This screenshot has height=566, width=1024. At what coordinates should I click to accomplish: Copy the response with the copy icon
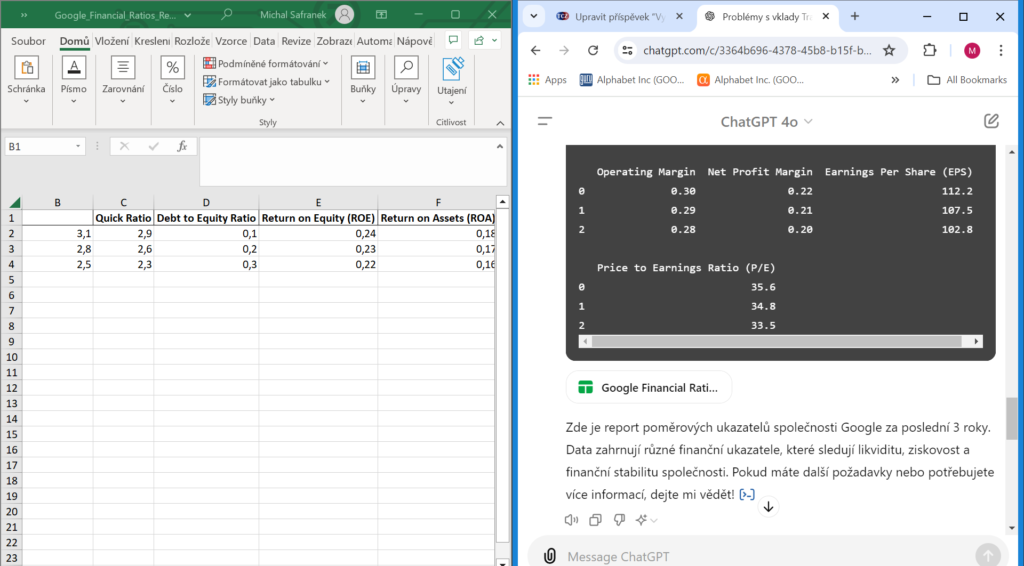pos(595,520)
